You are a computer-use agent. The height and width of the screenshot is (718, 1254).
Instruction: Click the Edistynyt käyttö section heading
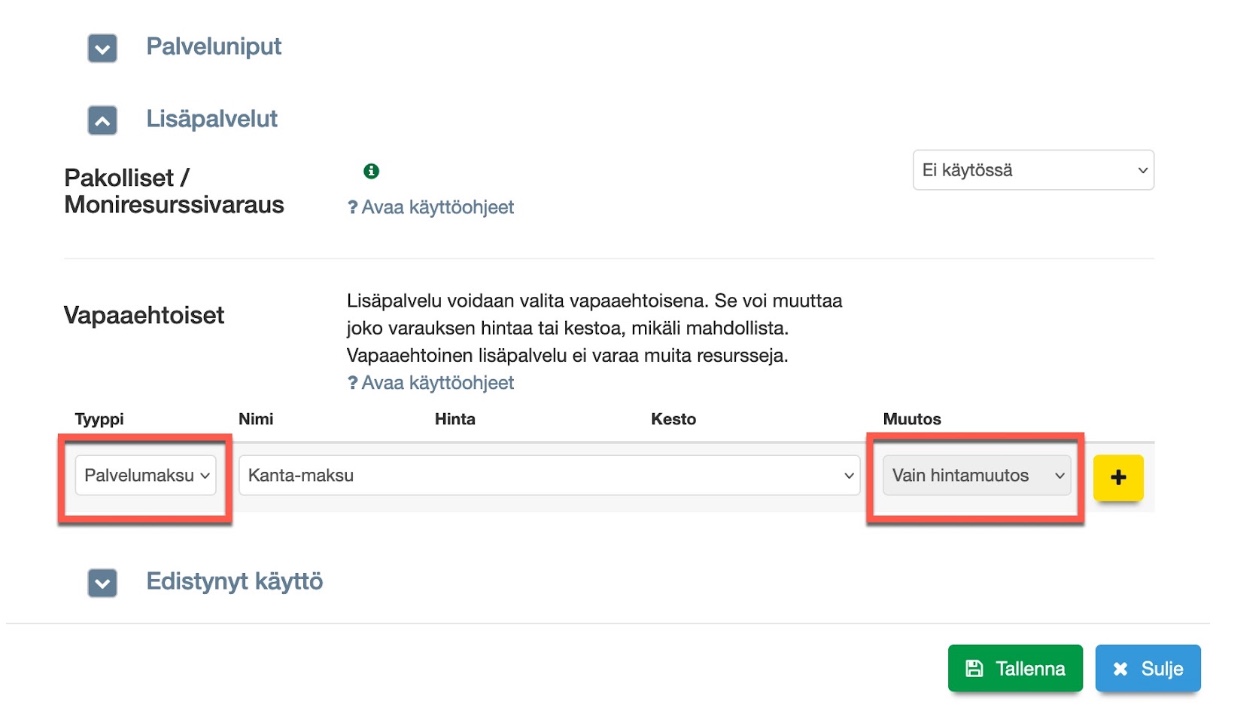(234, 581)
